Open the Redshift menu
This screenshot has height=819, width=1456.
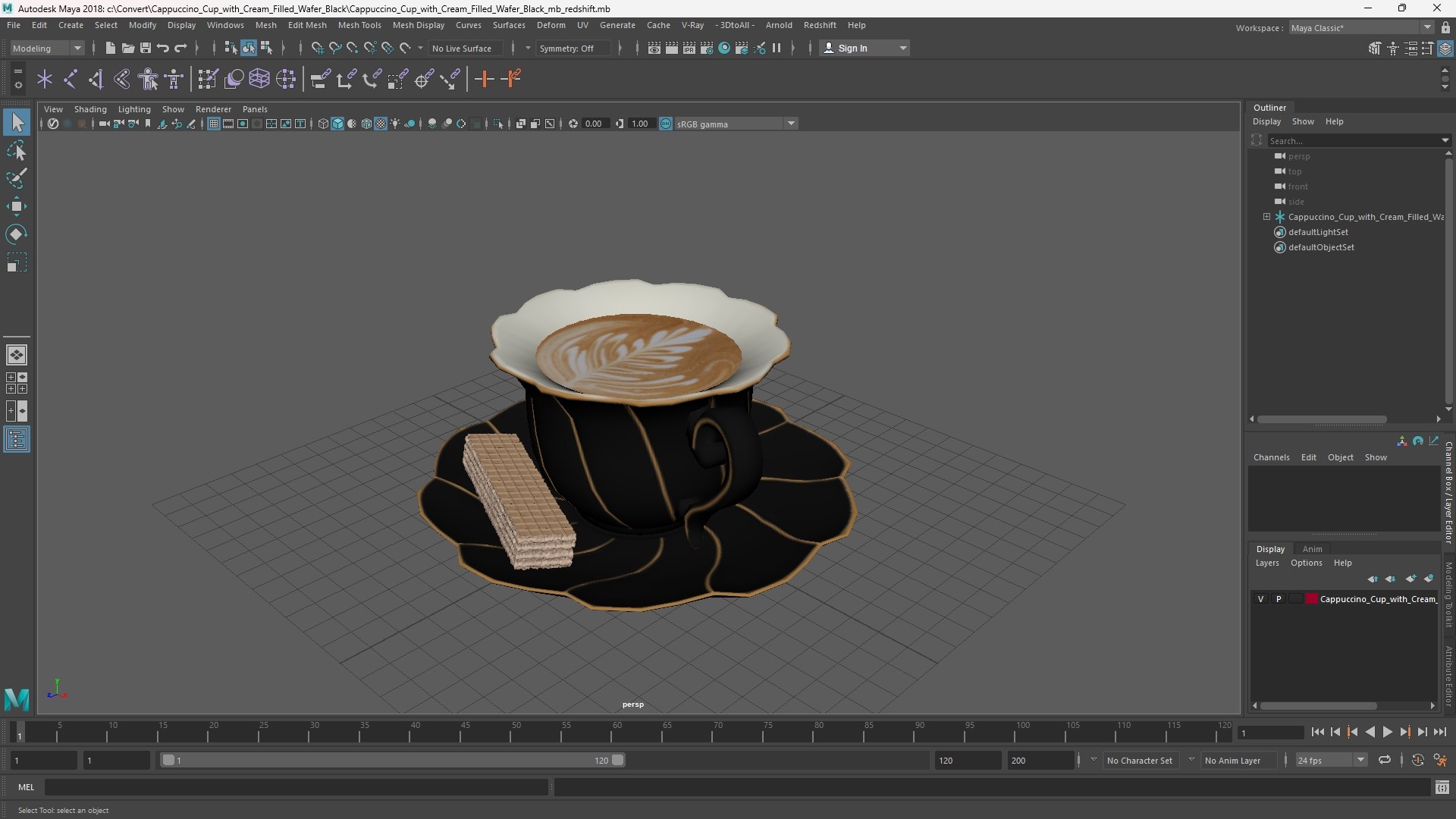[x=820, y=25]
